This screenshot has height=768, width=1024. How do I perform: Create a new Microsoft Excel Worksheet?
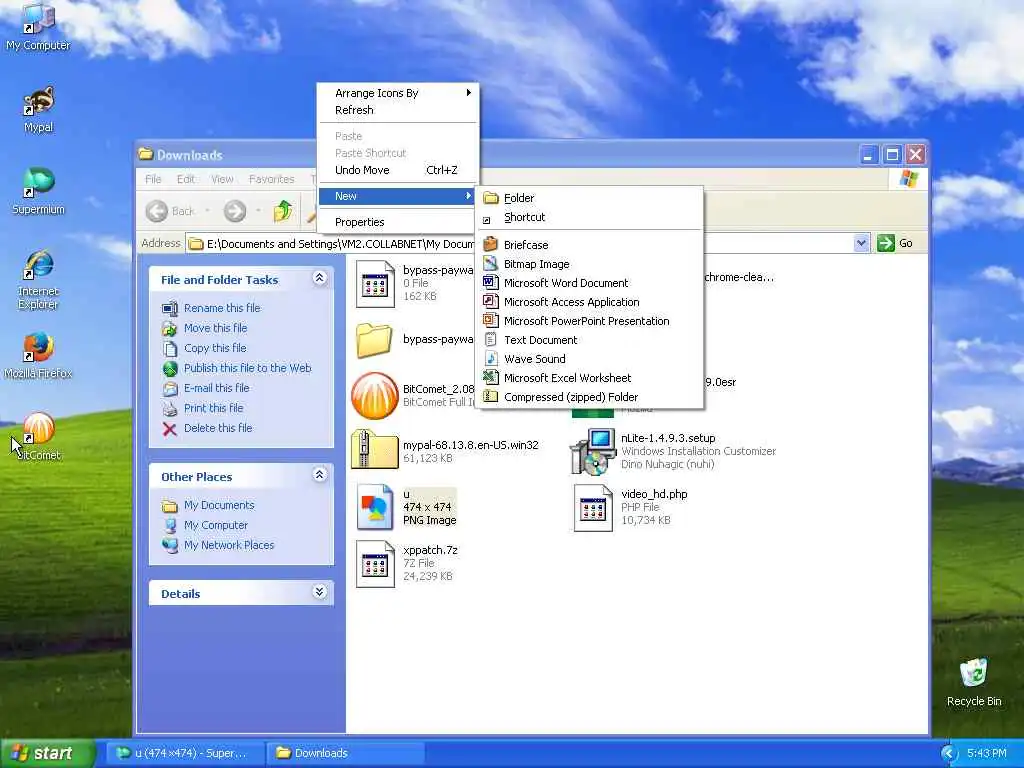(590, 377)
